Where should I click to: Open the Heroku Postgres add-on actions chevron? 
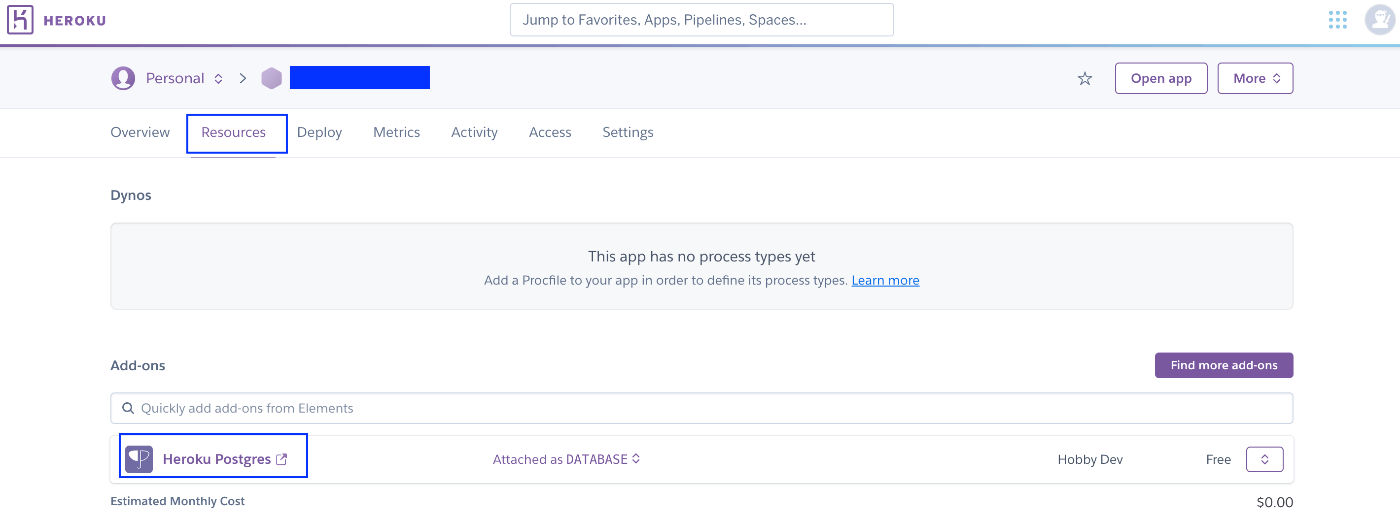tap(1264, 459)
